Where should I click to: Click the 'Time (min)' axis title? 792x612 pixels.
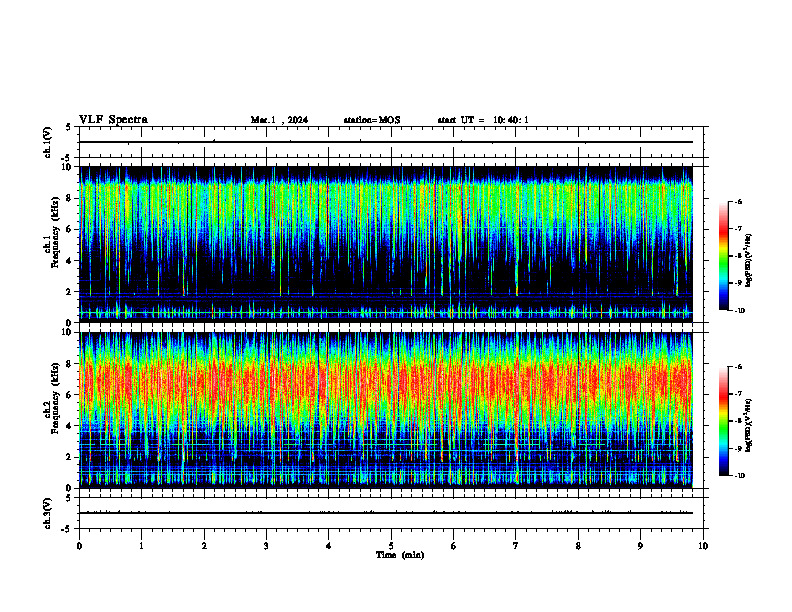pyautogui.click(x=400, y=555)
